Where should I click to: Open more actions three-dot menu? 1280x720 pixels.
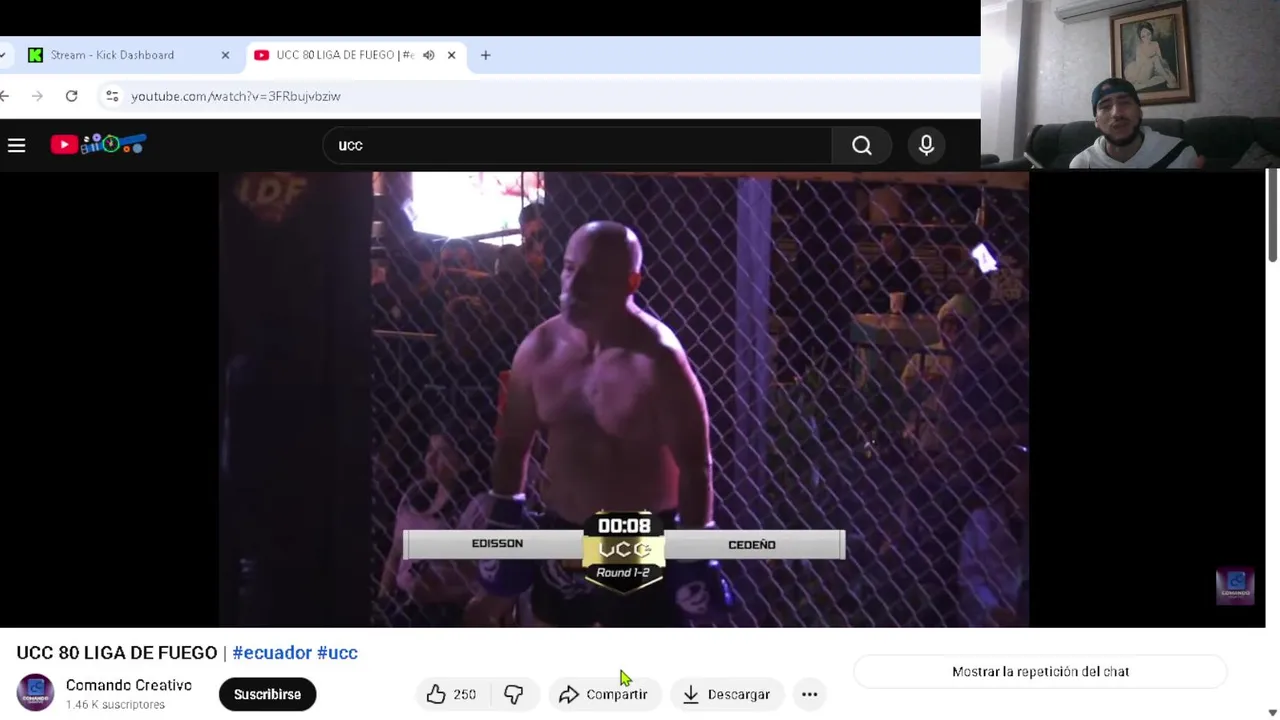click(x=810, y=694)
